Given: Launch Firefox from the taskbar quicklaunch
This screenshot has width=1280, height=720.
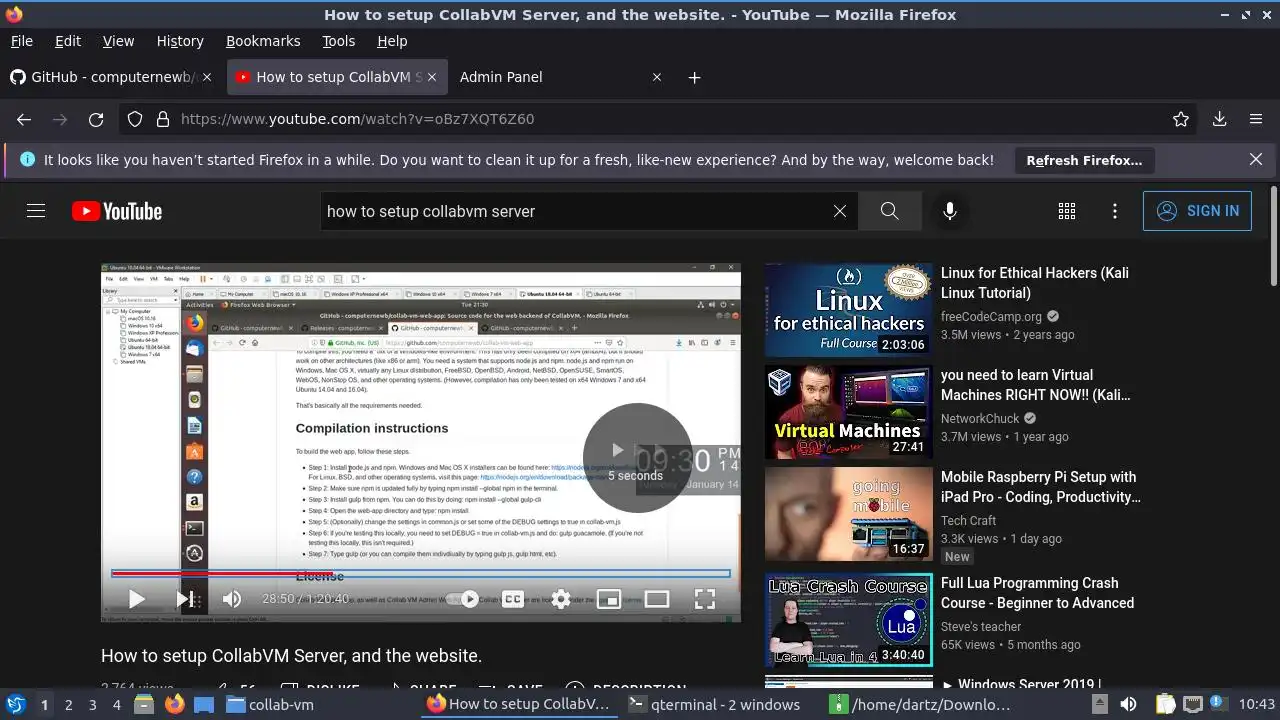Looking at the screenshot, I should click(x=174, y=705).
